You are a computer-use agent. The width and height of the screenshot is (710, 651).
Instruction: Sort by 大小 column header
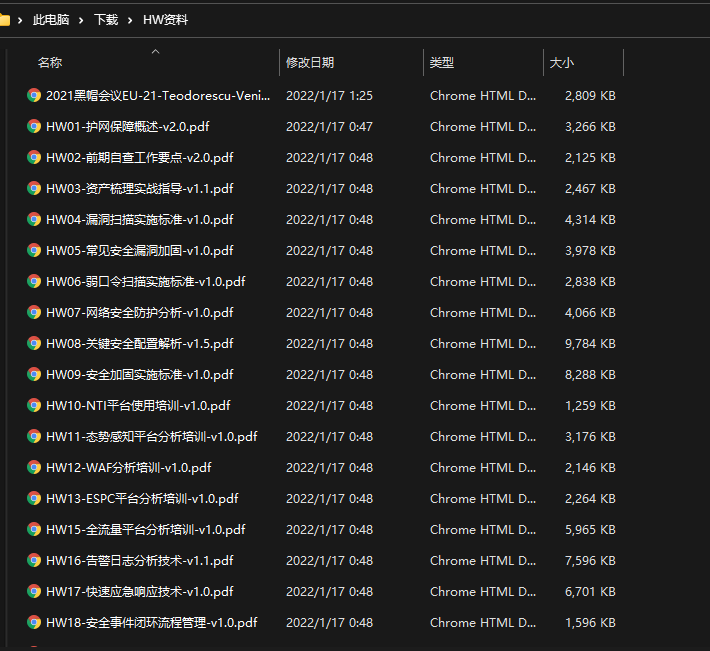point(561,62)
